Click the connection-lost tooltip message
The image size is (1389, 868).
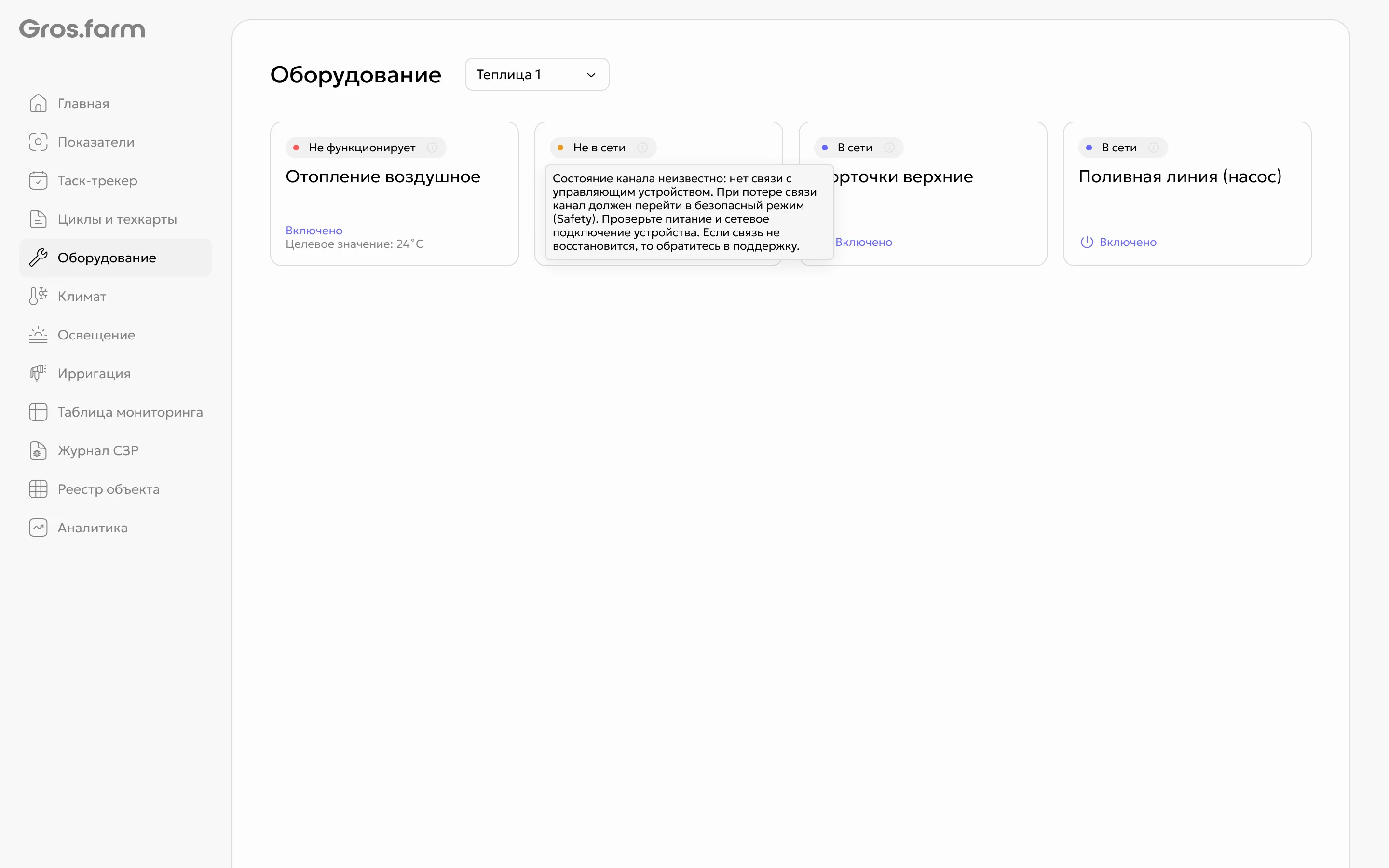(689, 212)
